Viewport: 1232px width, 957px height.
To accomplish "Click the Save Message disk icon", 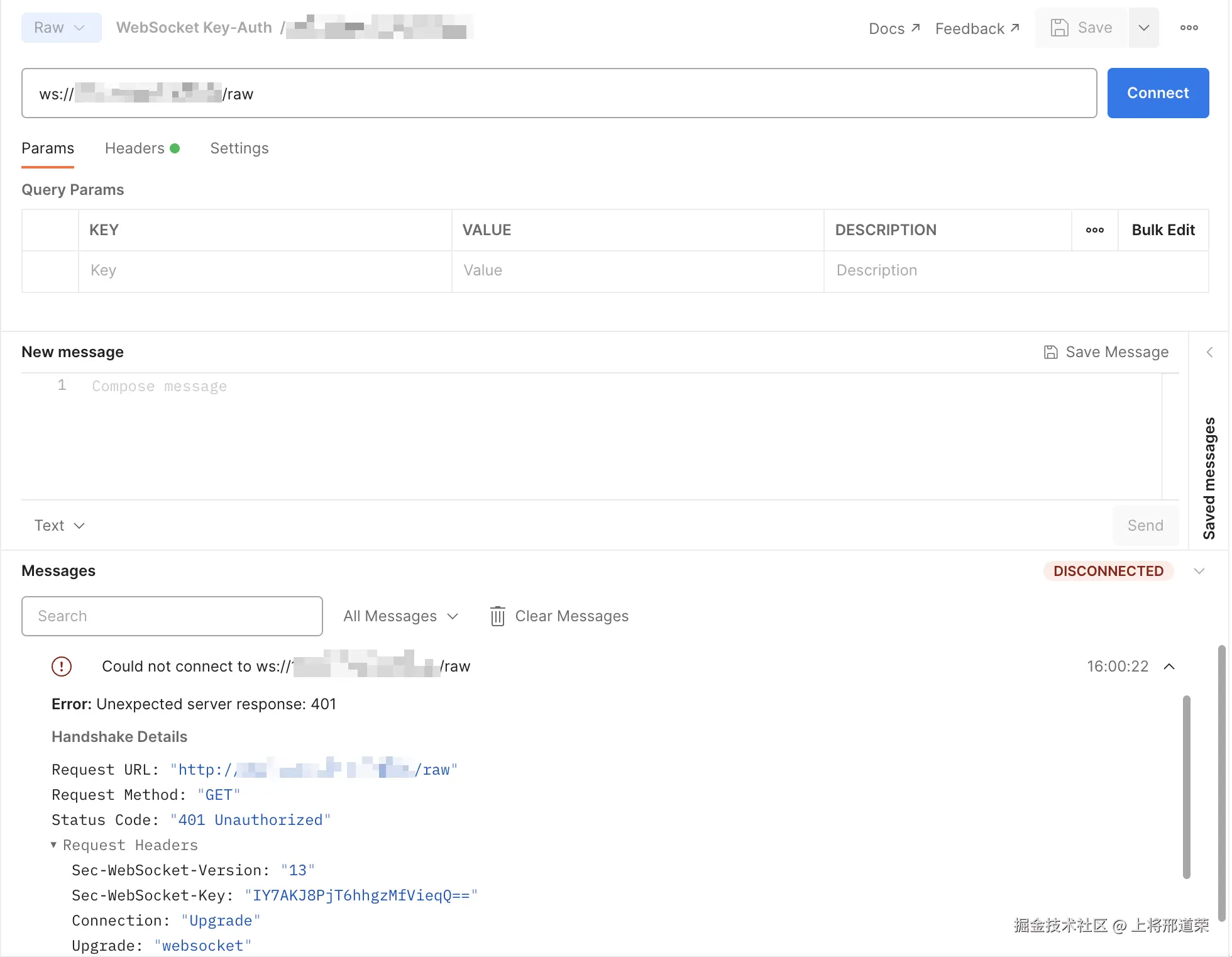I will tap(1050, 352).
